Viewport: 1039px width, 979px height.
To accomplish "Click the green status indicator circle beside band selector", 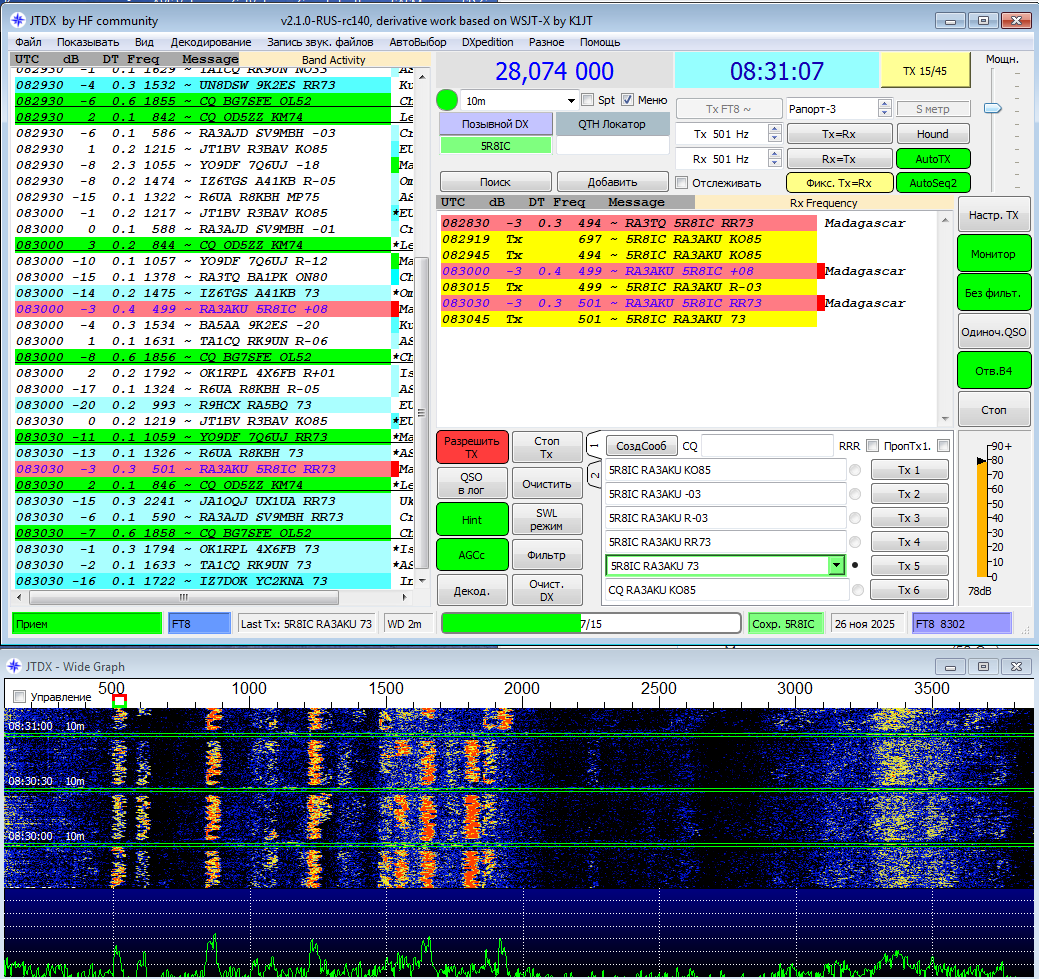I will click(x=447, y=100).
